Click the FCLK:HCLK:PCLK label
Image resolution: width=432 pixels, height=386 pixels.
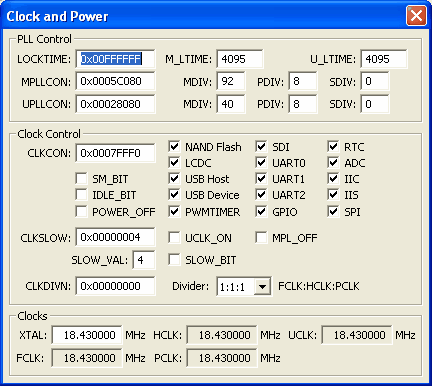pyautogui.click(x=319, y=286)
